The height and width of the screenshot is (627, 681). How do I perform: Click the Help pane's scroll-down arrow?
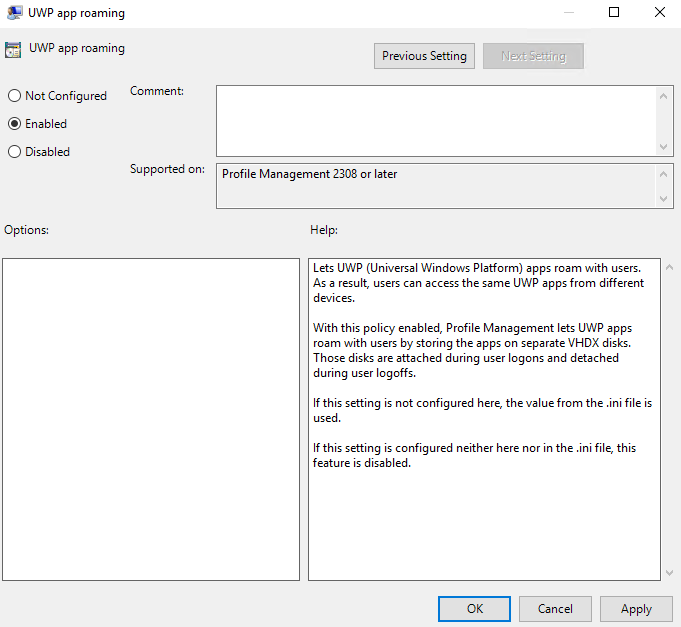[669, 573]
